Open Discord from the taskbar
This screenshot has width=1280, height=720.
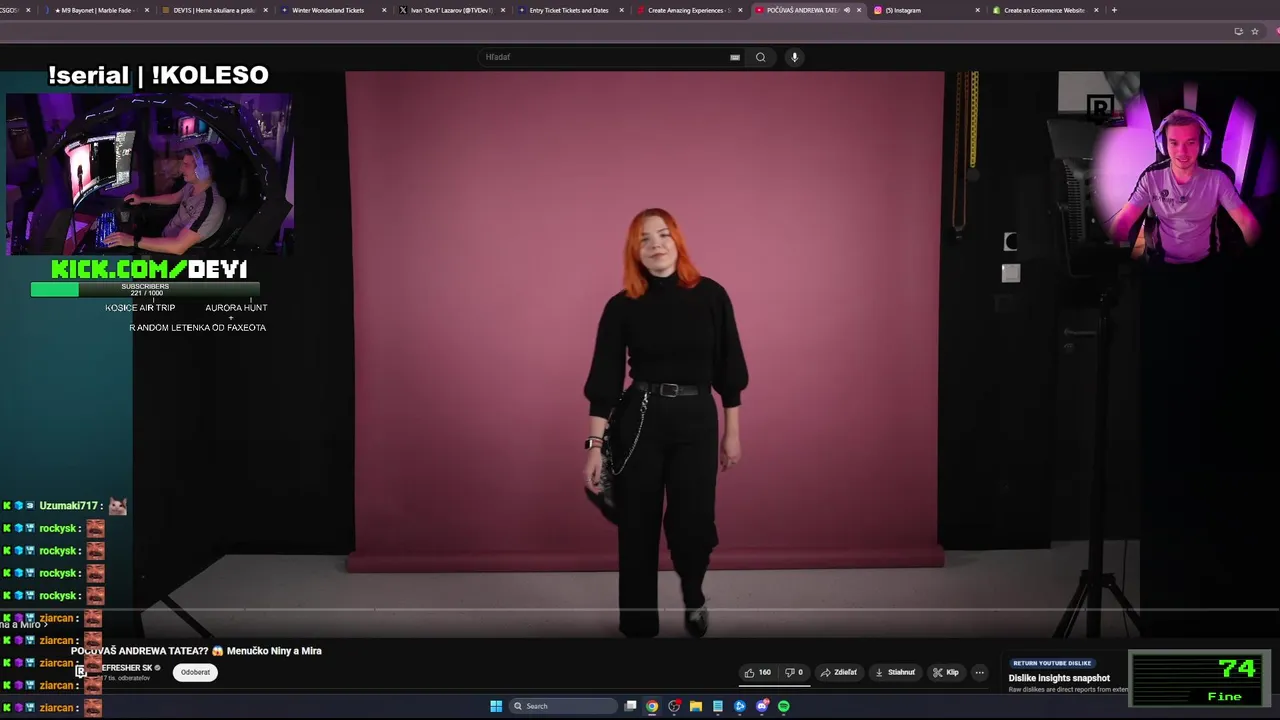tap(762, 706)
